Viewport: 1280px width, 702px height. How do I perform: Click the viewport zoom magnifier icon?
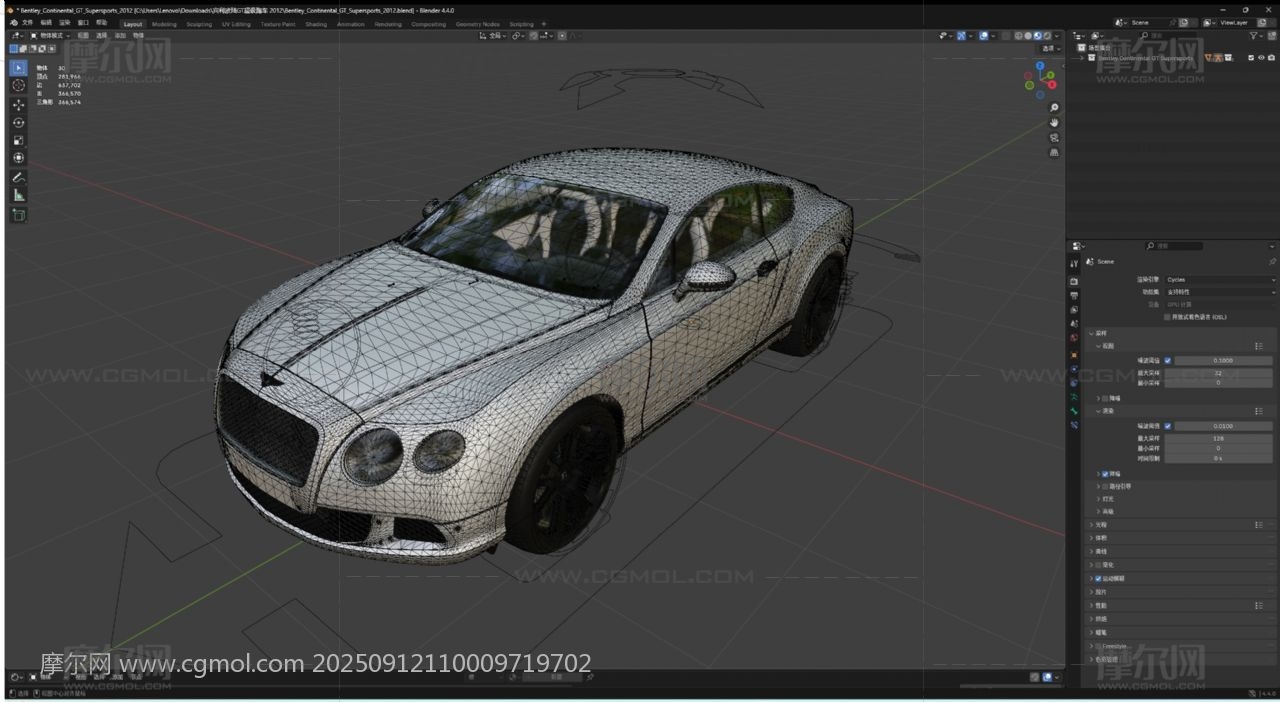[1054, 108]
